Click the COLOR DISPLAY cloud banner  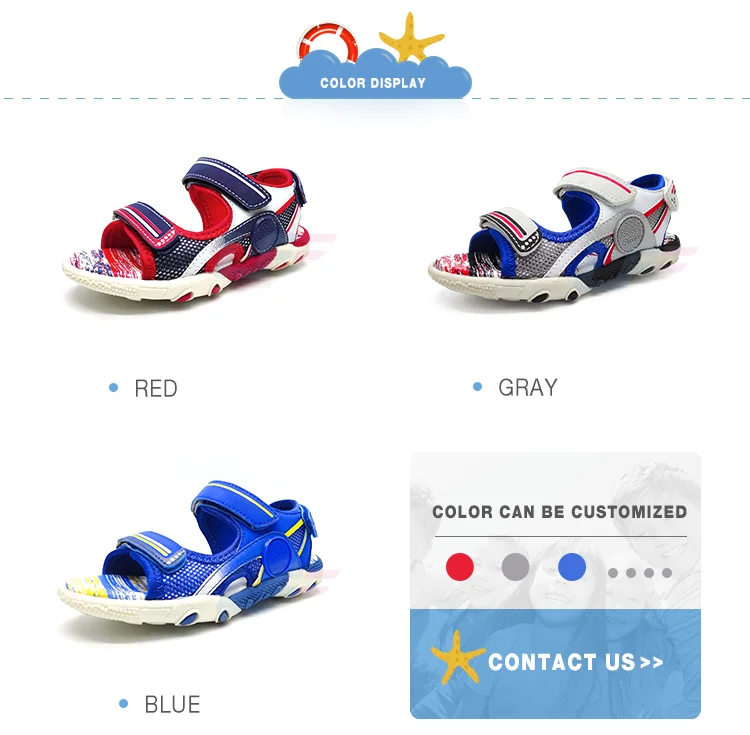pos(375,78)
